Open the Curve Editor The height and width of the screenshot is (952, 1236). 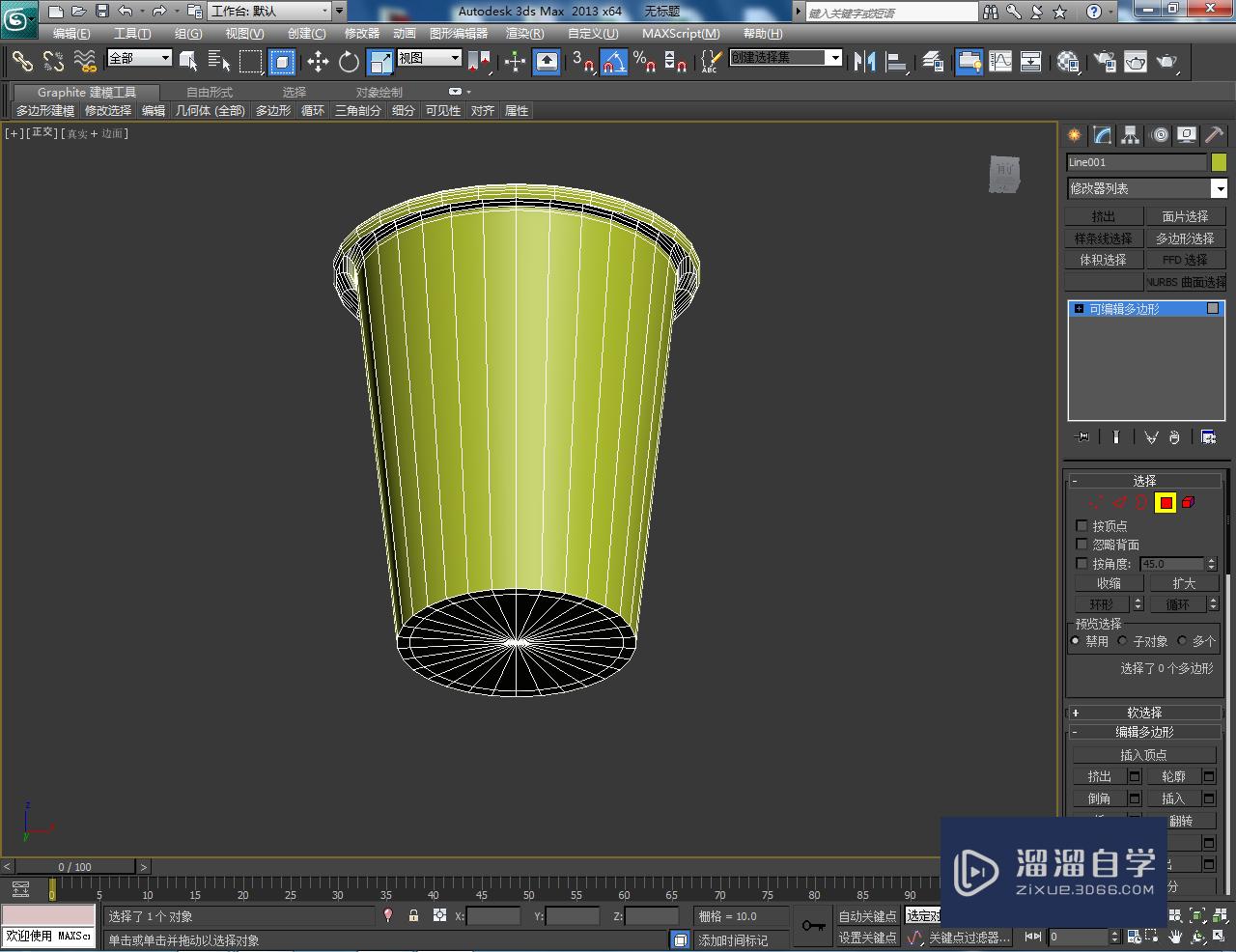point(1000,62)
